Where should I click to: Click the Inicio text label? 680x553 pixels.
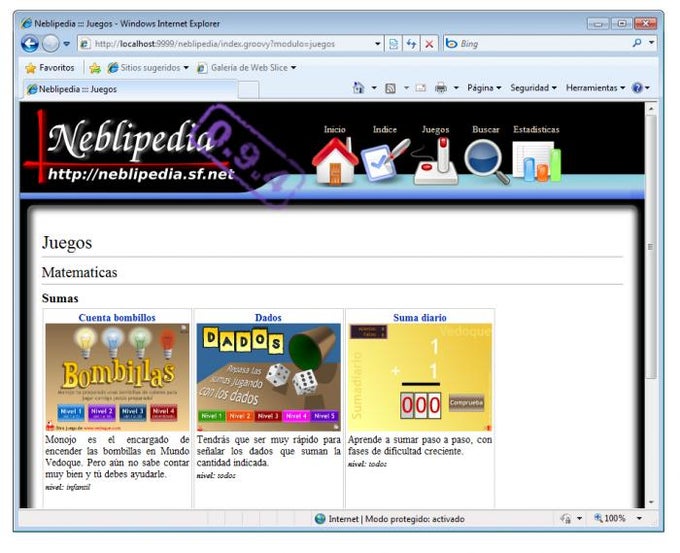[x=334, y=129]
